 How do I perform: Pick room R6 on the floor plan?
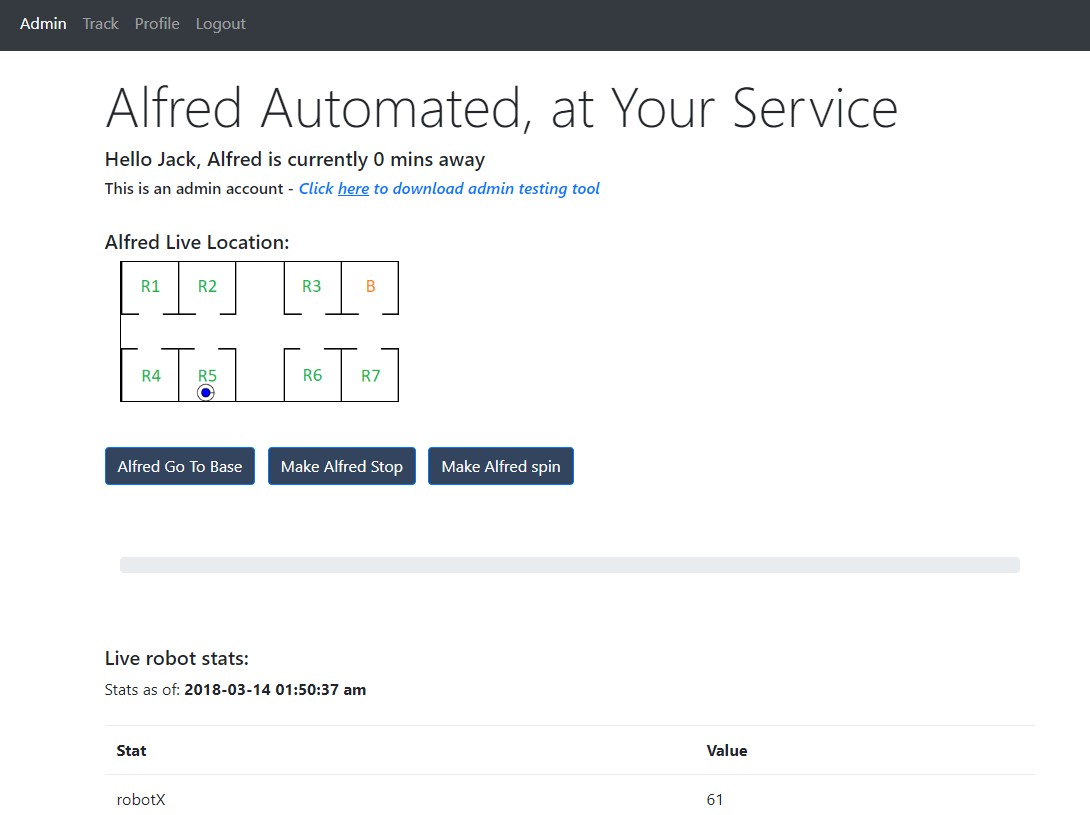point(312,375)
